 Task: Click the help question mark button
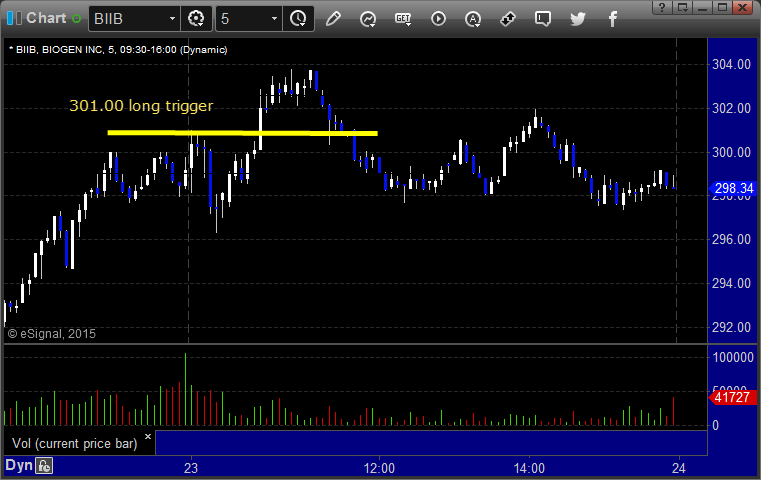(x=662, y=7)
